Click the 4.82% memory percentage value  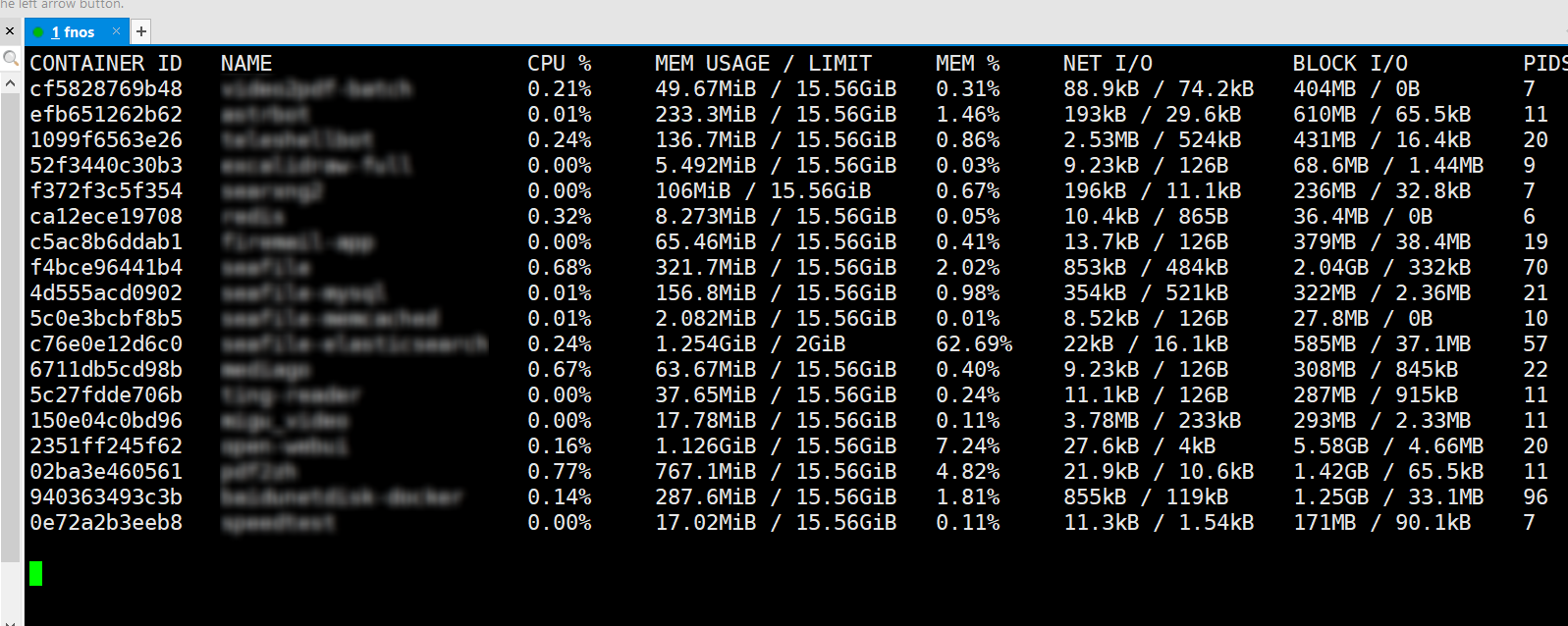pos(967,472)
